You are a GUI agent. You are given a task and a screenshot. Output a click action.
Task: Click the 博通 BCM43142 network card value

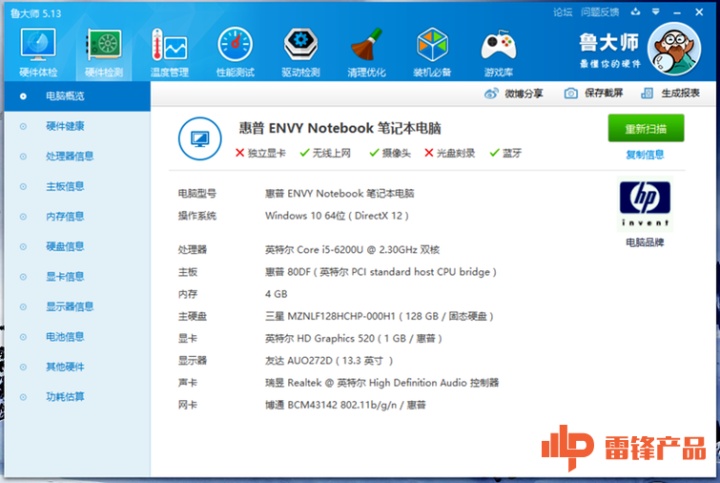tap(345, 405)
